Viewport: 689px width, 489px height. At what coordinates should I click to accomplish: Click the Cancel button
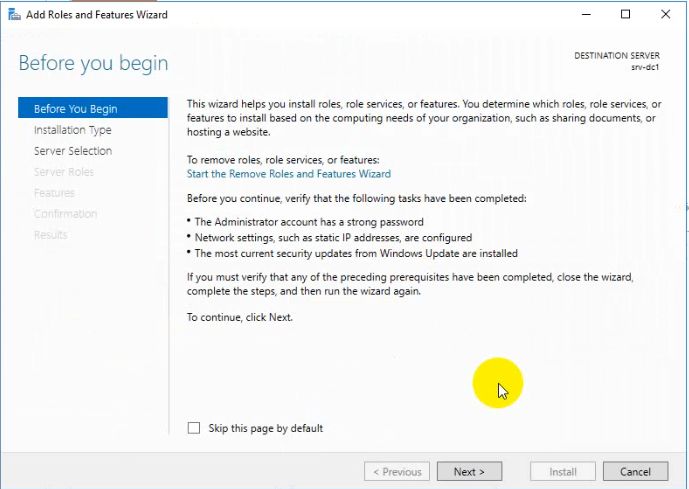635,471
